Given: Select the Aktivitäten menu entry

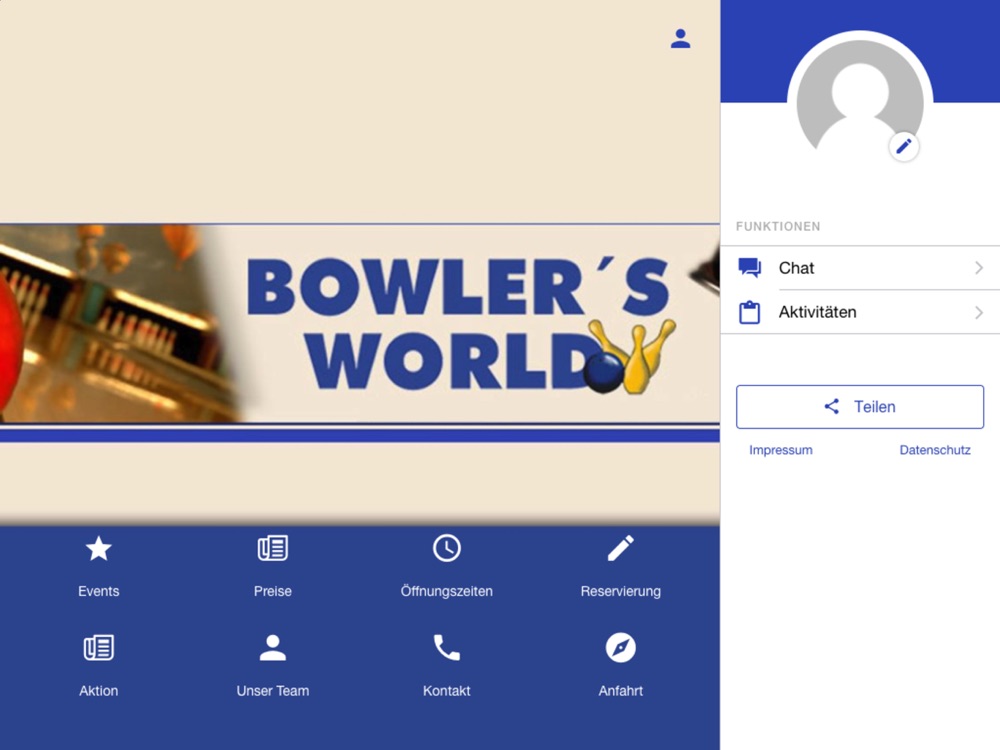Looking at the screenshot, I should [x=860, y=312].
